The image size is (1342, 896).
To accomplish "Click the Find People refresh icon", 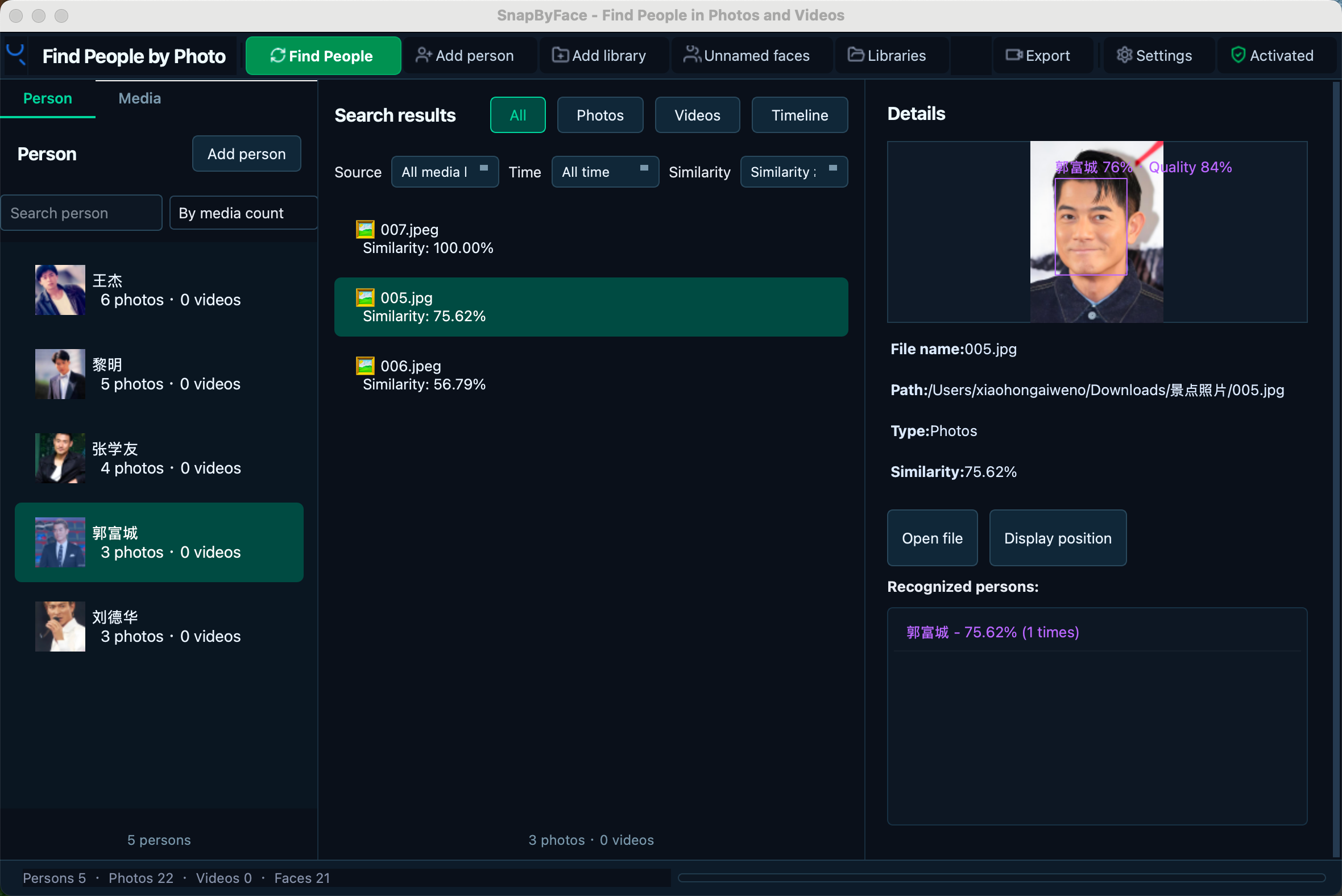I will [x=277, y=55].
